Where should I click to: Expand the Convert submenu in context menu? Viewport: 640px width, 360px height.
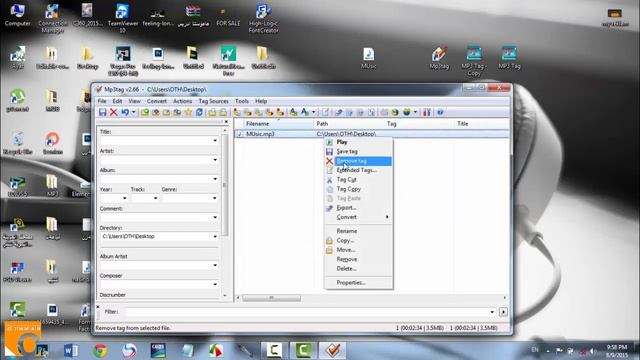(358, 217)
